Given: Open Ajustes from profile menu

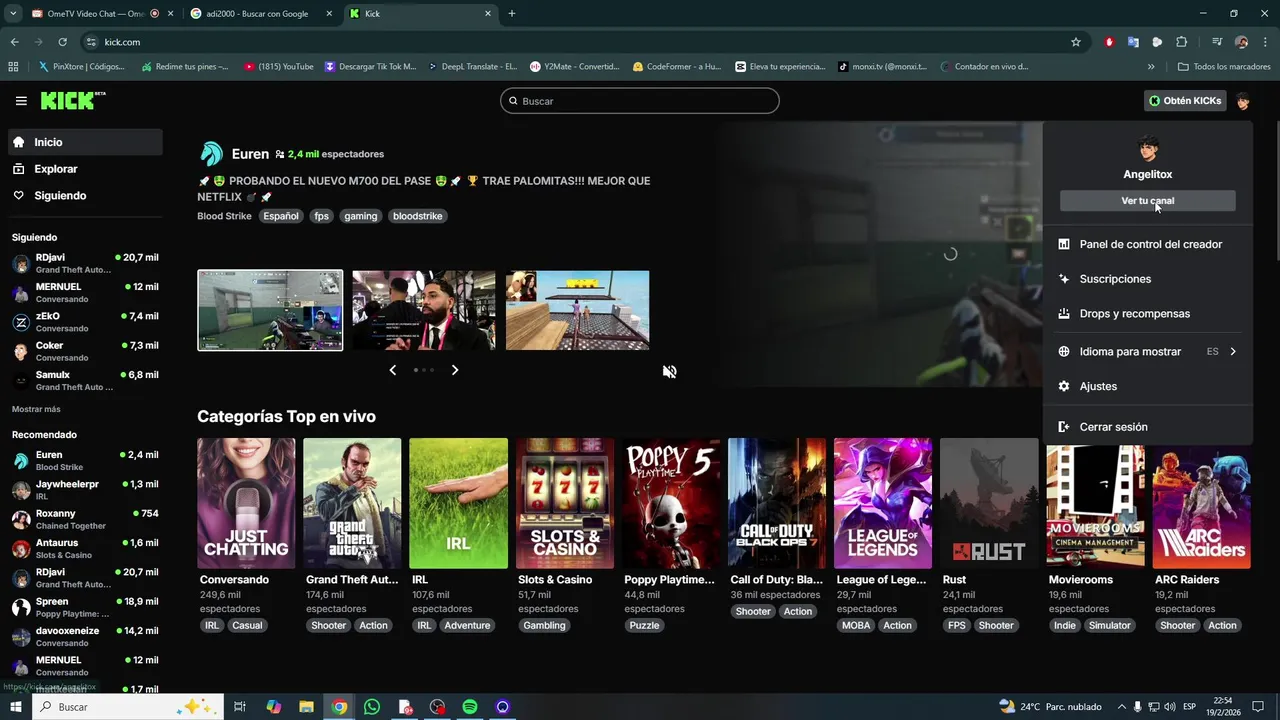Looking at the screenshot, I should (1147, 386).
